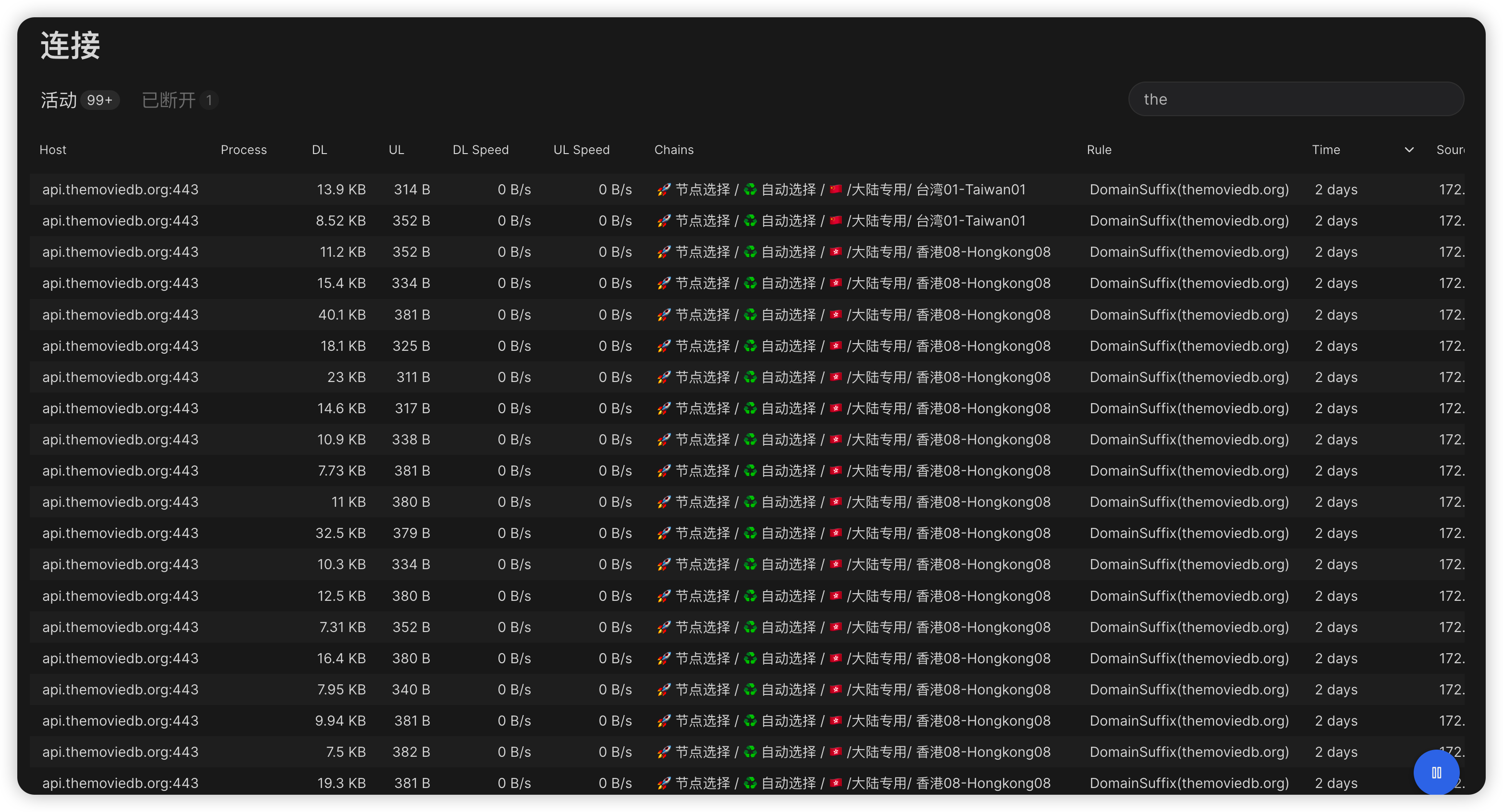The height and width of the screenshot is (812, 1503).
Task: Click the Hong Kong flag in the third row
Action: click(836, 252)
